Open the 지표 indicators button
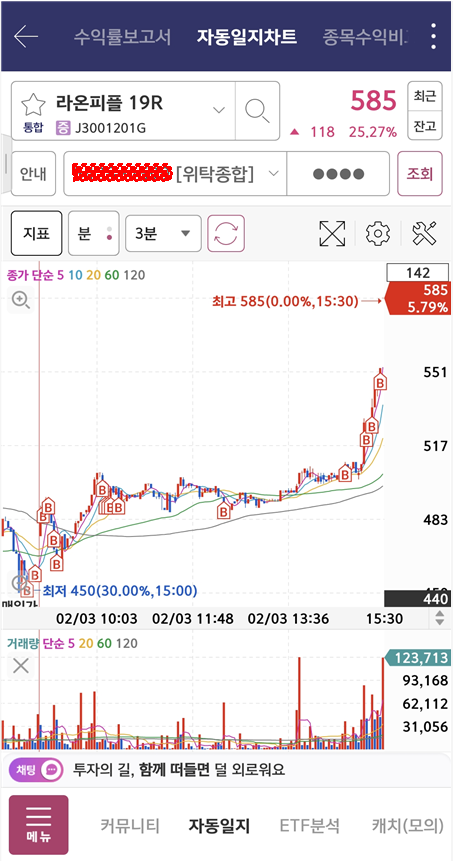The image size is (453, 861). (36, 233)
